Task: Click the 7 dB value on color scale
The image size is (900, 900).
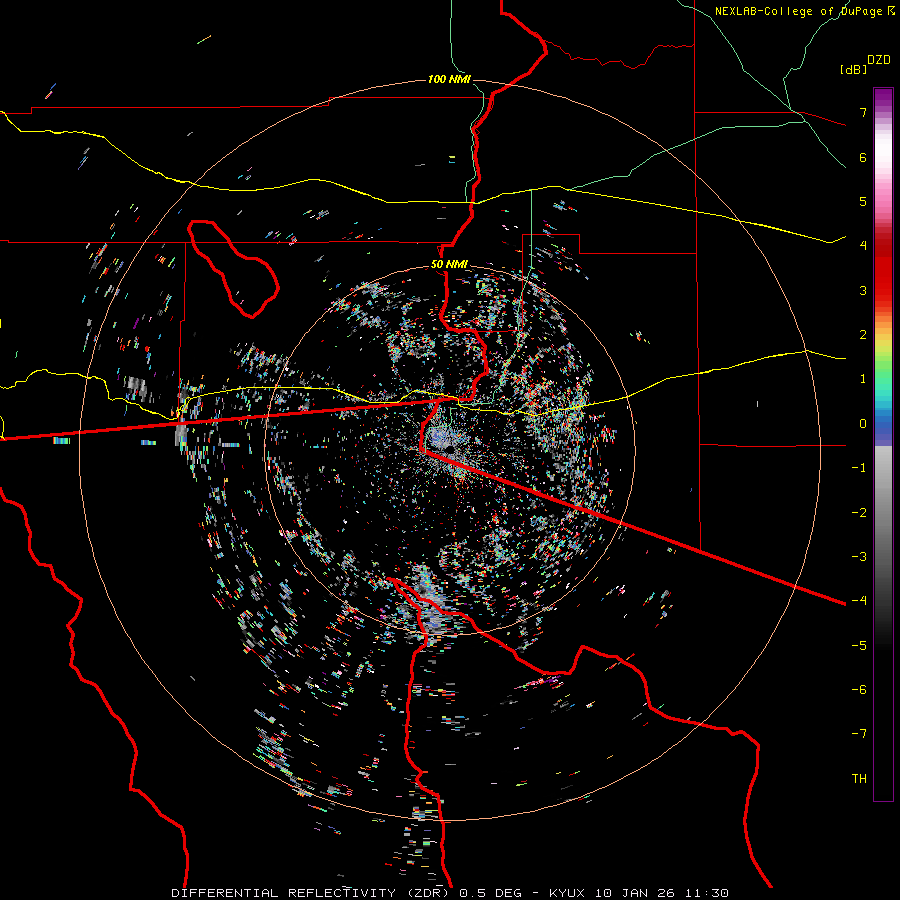Action: (x=863, y=112)
